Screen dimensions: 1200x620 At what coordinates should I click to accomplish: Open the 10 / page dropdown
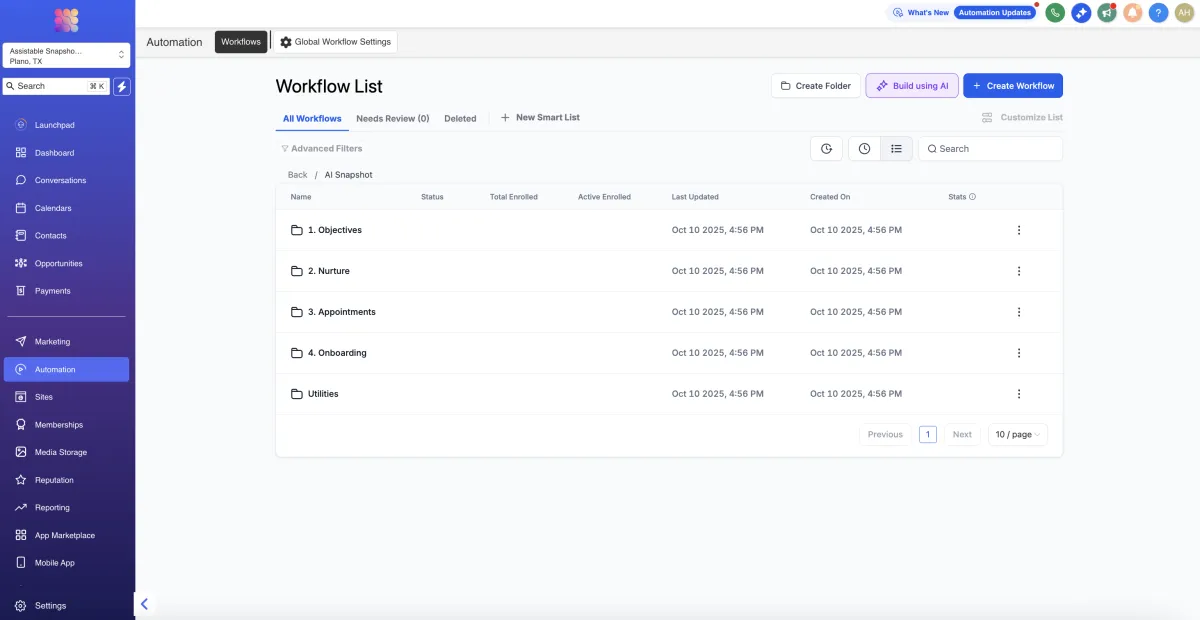[1017, 435]
